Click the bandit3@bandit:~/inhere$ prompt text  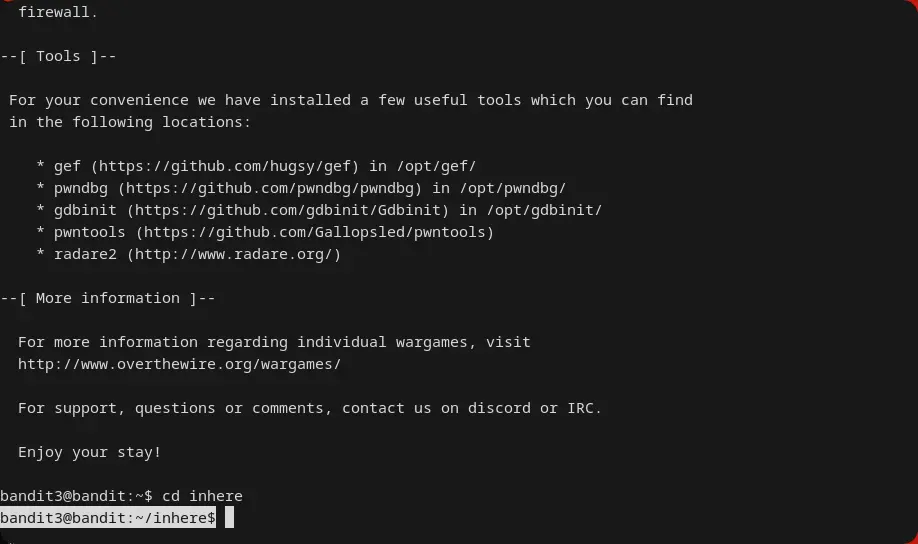pyautogui.click(x=107, y=518)
